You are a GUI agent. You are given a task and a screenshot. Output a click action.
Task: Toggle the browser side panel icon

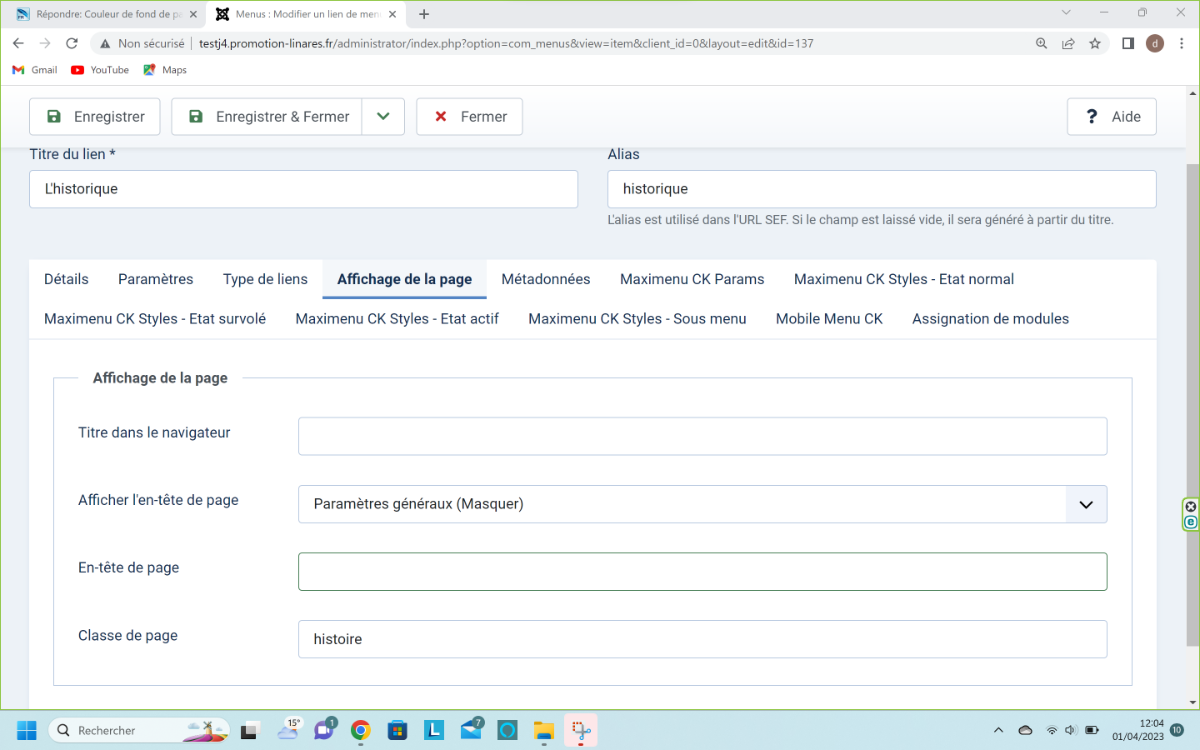pyautogui.click(x=1128, y=44)
